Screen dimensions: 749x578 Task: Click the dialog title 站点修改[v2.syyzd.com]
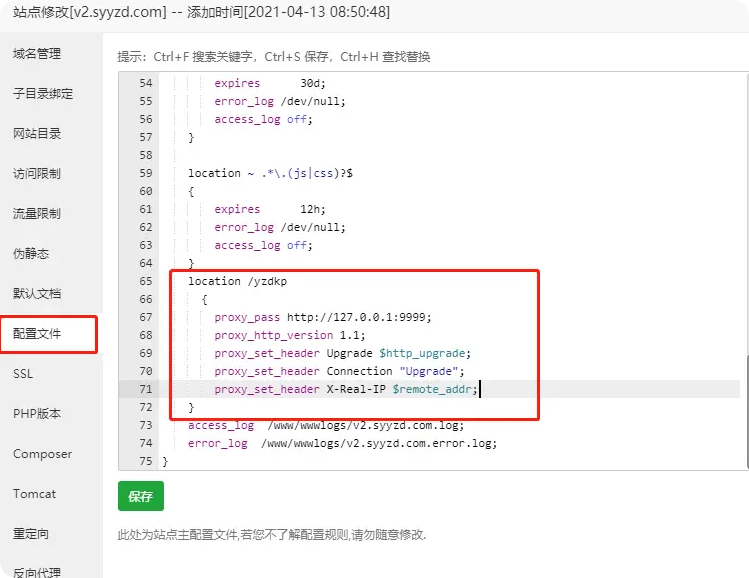click(x=90, y=11)
